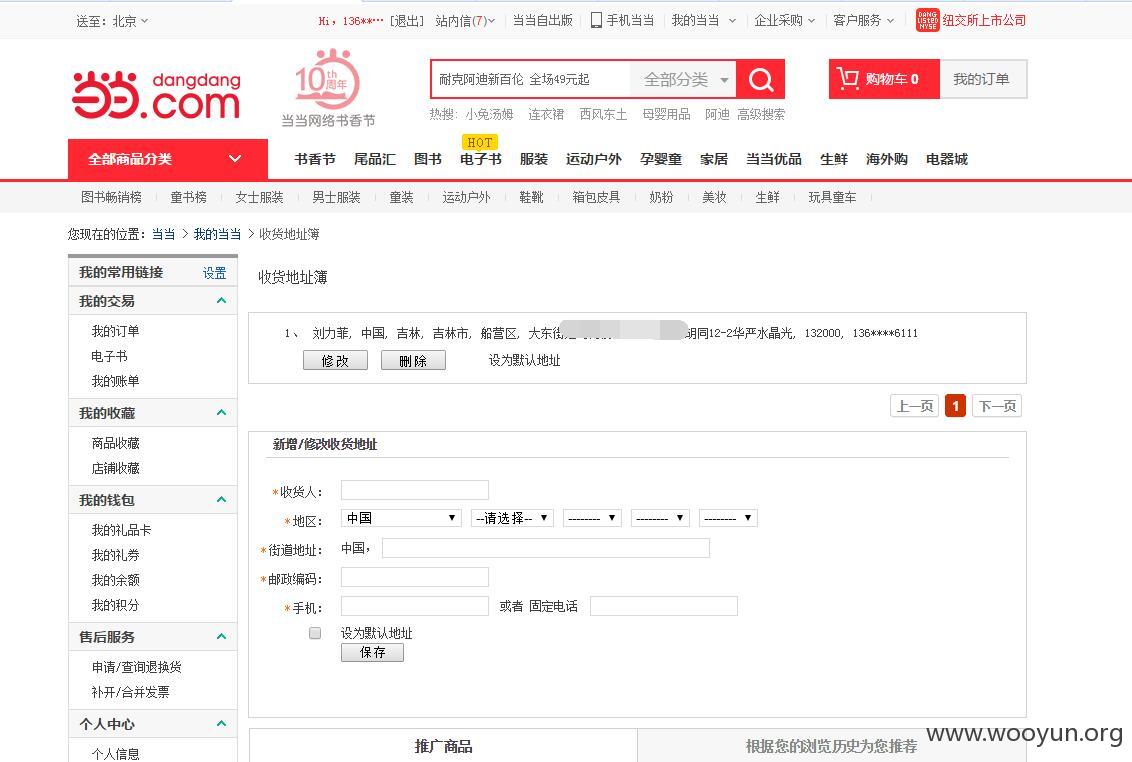Open the 站内信(7) messages dropdown
Screen dimensions: 1132x762
(465, 21)
